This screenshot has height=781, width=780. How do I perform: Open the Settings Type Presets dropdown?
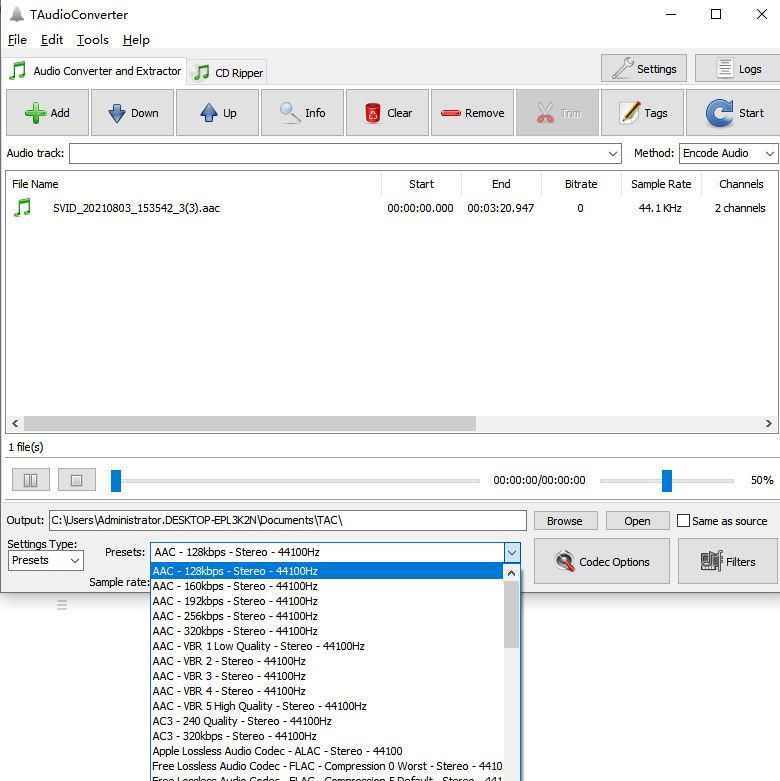[x=45, y=560]
